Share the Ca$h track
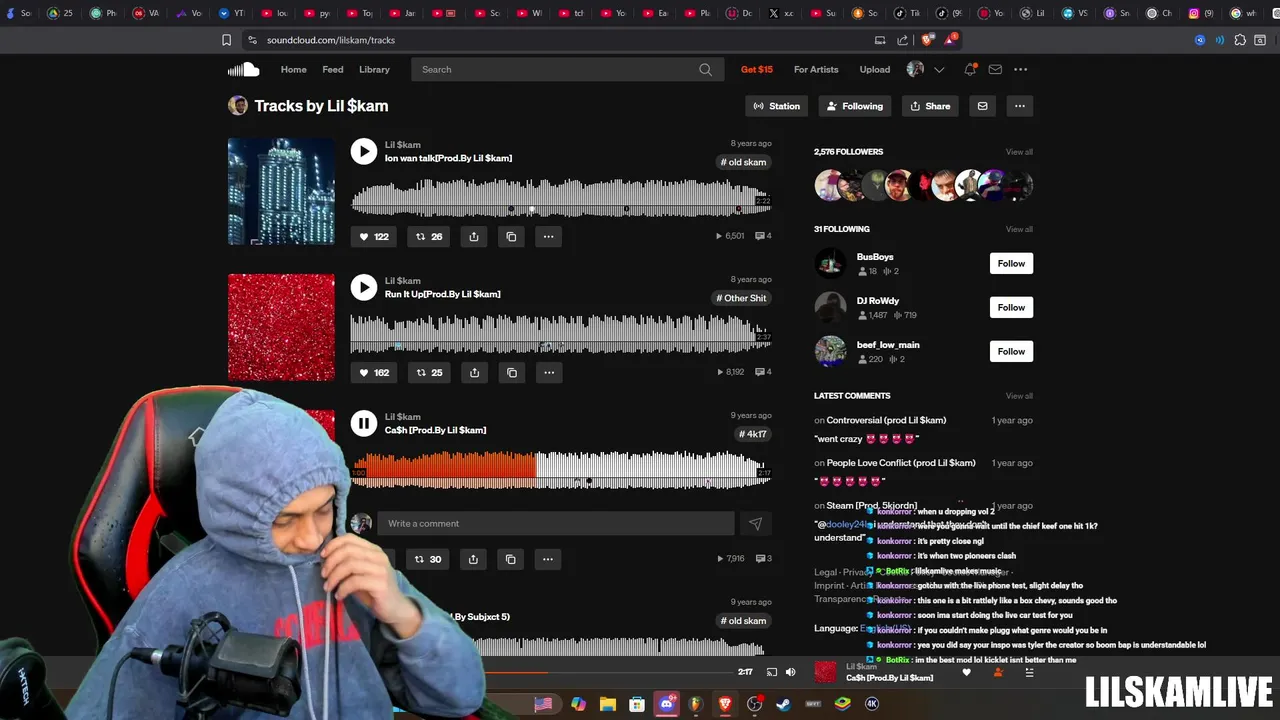The height and width of the screenshot is (720, 1280). pyautogui.click(x=473, y=559)
